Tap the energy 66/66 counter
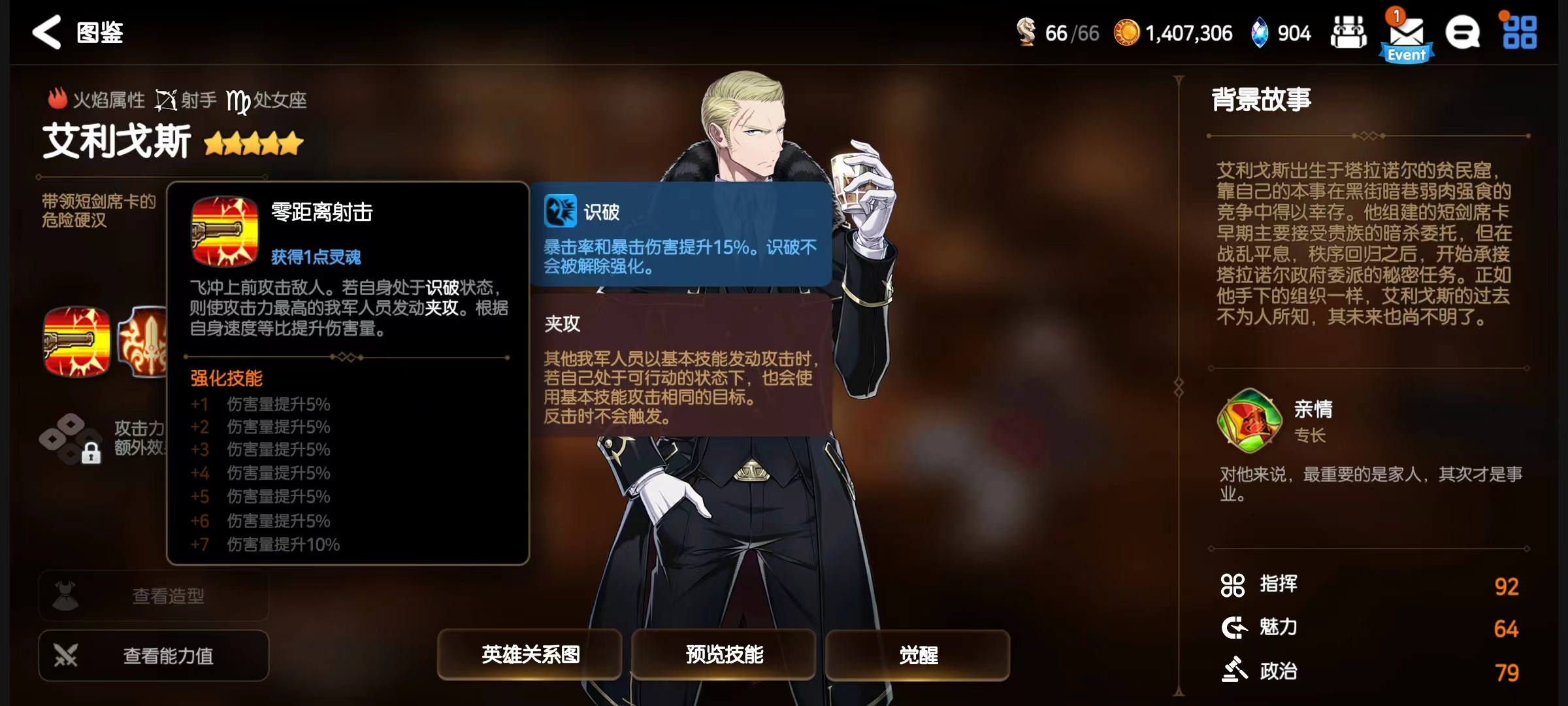1568x706 pixels. 1058,33
